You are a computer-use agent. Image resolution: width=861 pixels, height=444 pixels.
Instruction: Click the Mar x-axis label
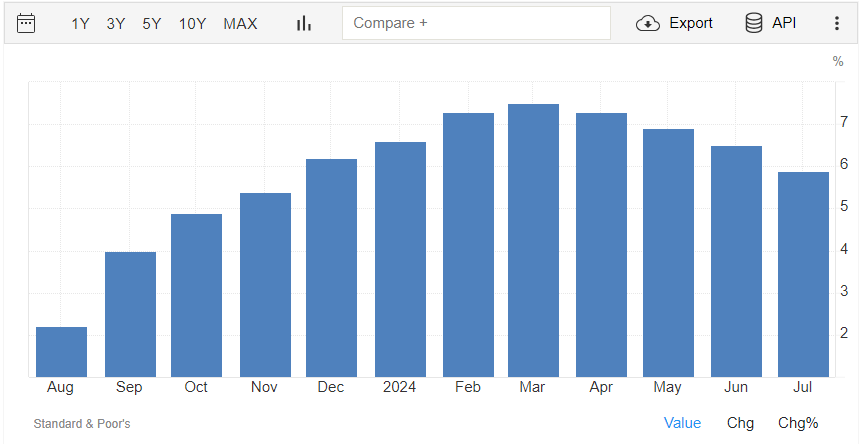coord(532,387)
